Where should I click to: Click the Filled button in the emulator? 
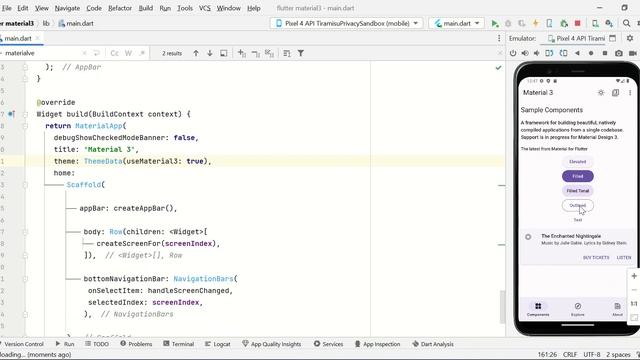click(578, 176)
